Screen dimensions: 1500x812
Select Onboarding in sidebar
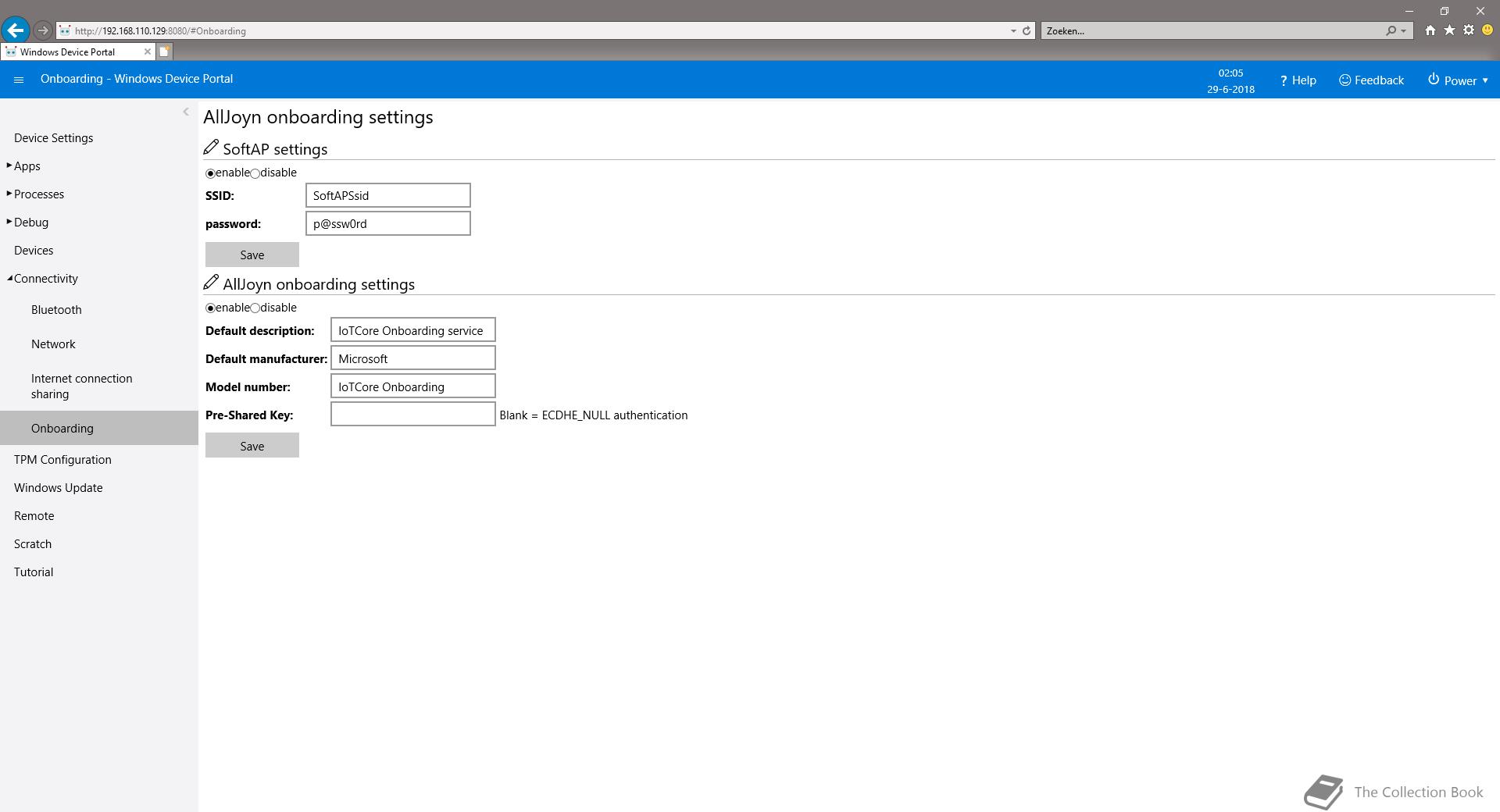pos(99,428)
